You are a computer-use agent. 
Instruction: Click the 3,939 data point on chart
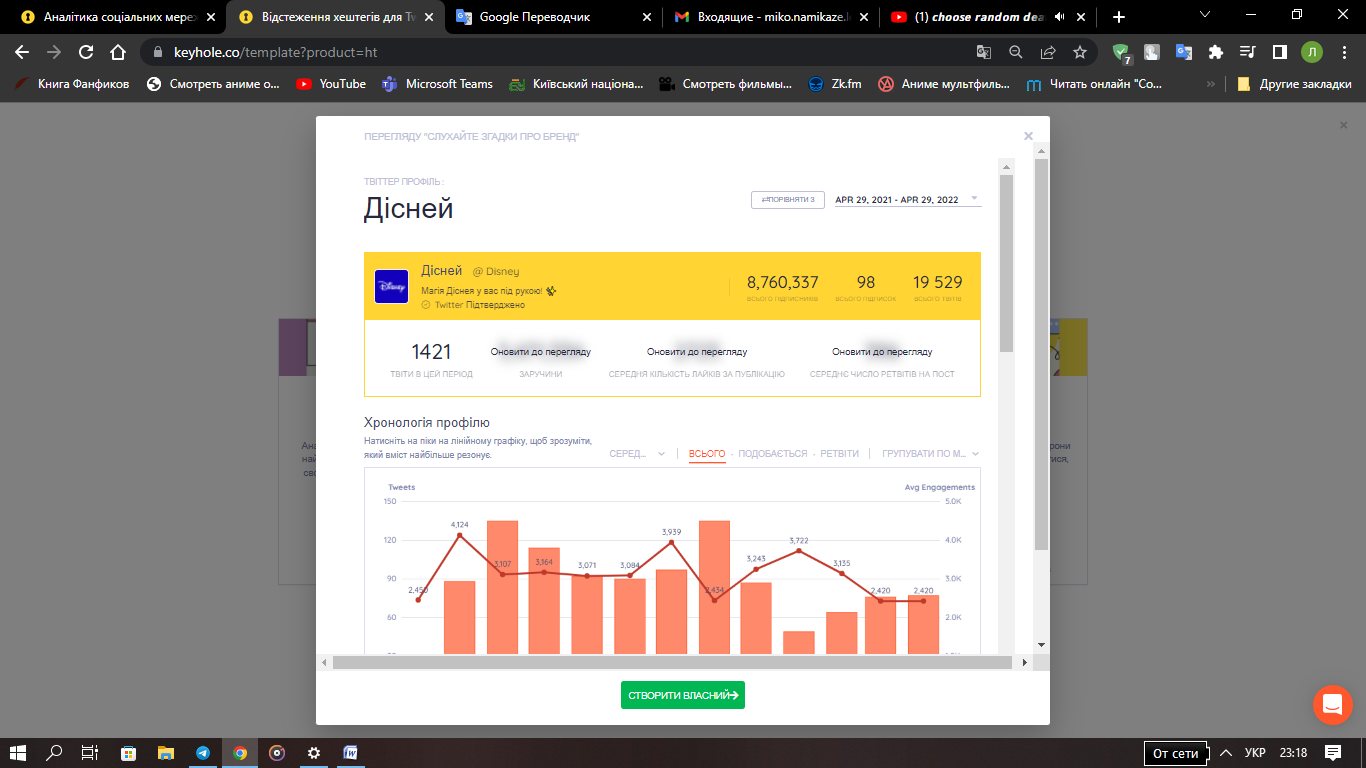tap(671, 542)
